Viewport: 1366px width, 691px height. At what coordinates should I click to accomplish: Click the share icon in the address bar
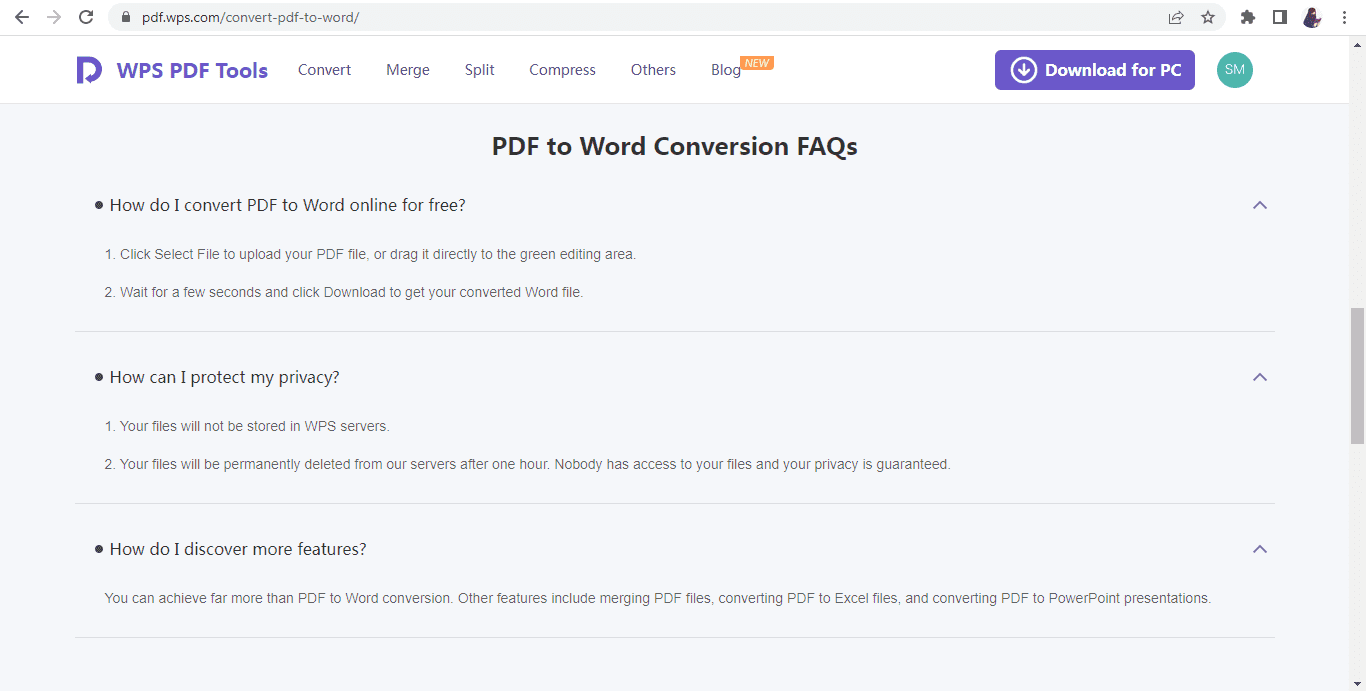click(1176, 17)
